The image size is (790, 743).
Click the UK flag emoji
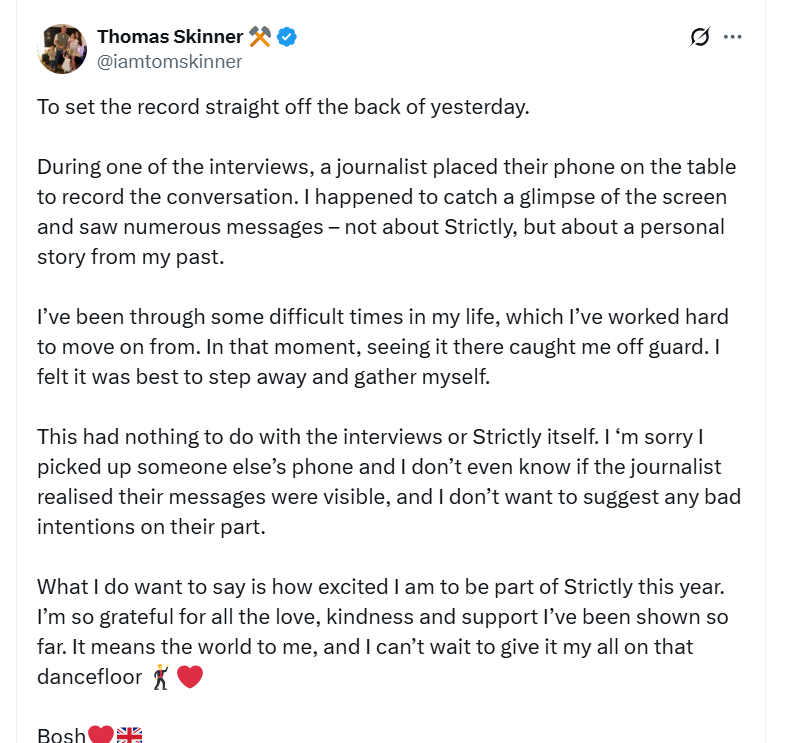point(129,736)
